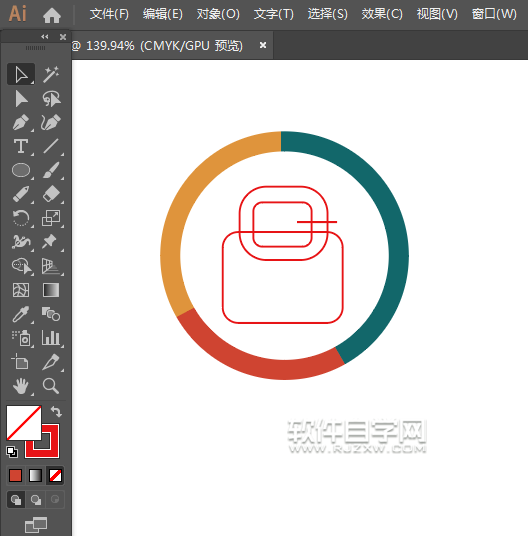The height and width of the screenshot is (536, 528).
Task: Open the 编辑(E) menu
Action: [163, 14]
